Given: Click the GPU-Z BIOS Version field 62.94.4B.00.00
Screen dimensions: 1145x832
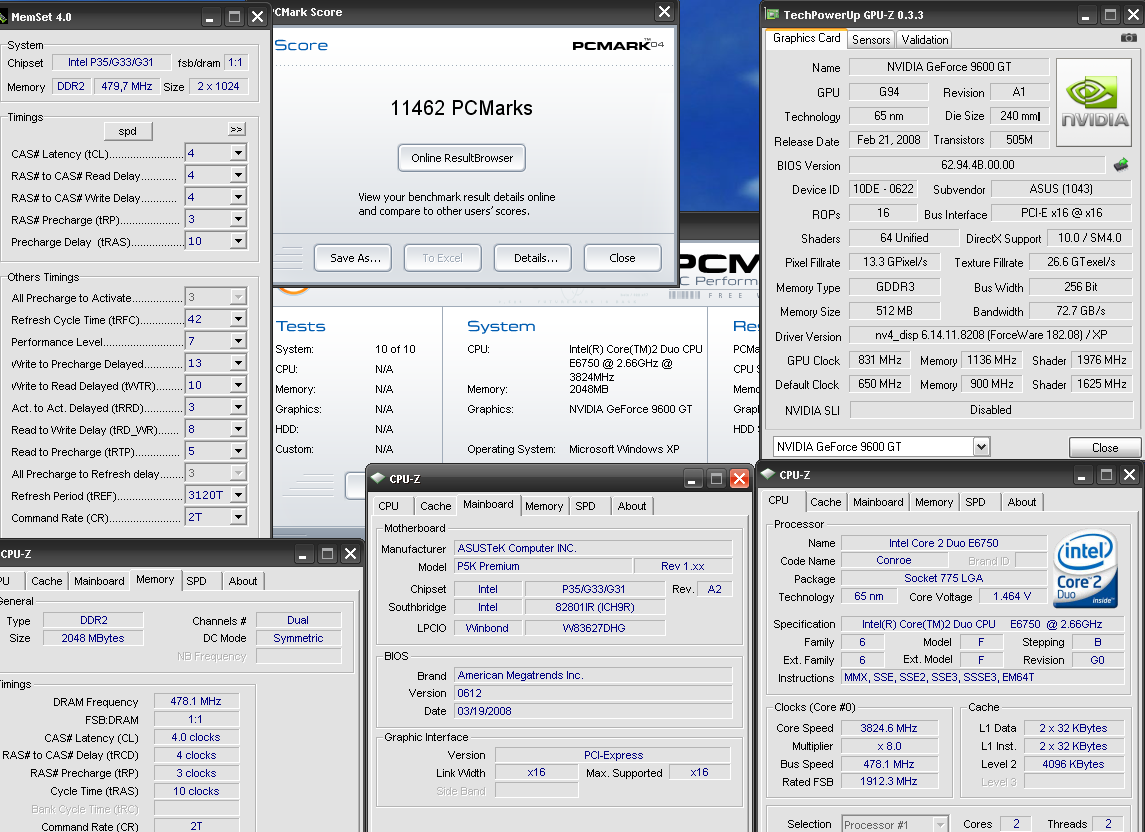Looking at the screenshot, I should click(977, 165).
